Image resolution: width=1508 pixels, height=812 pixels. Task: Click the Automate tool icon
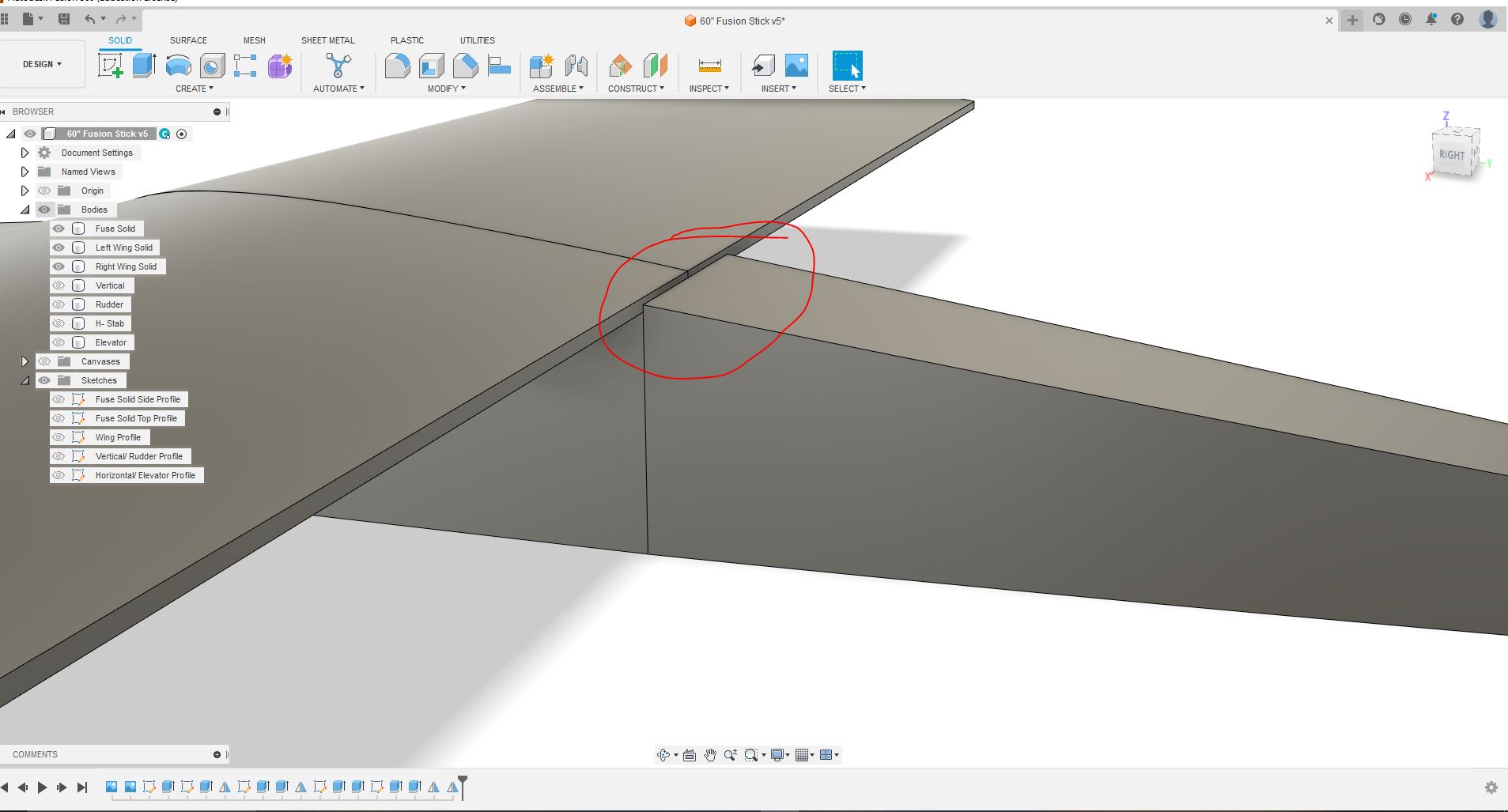click(338, 66)
